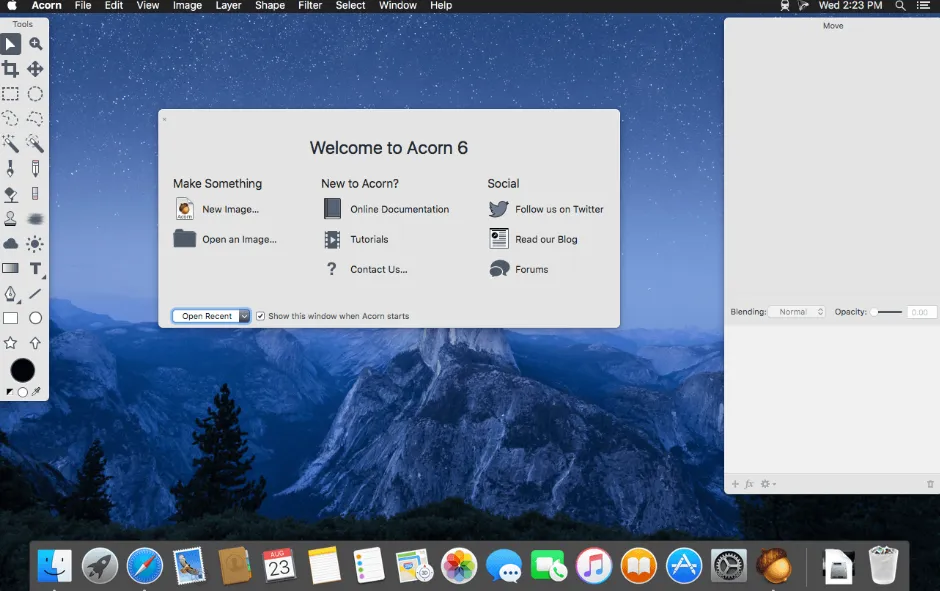Open Safari from the Dock
The image size is (940, 591).
[144, 565]
